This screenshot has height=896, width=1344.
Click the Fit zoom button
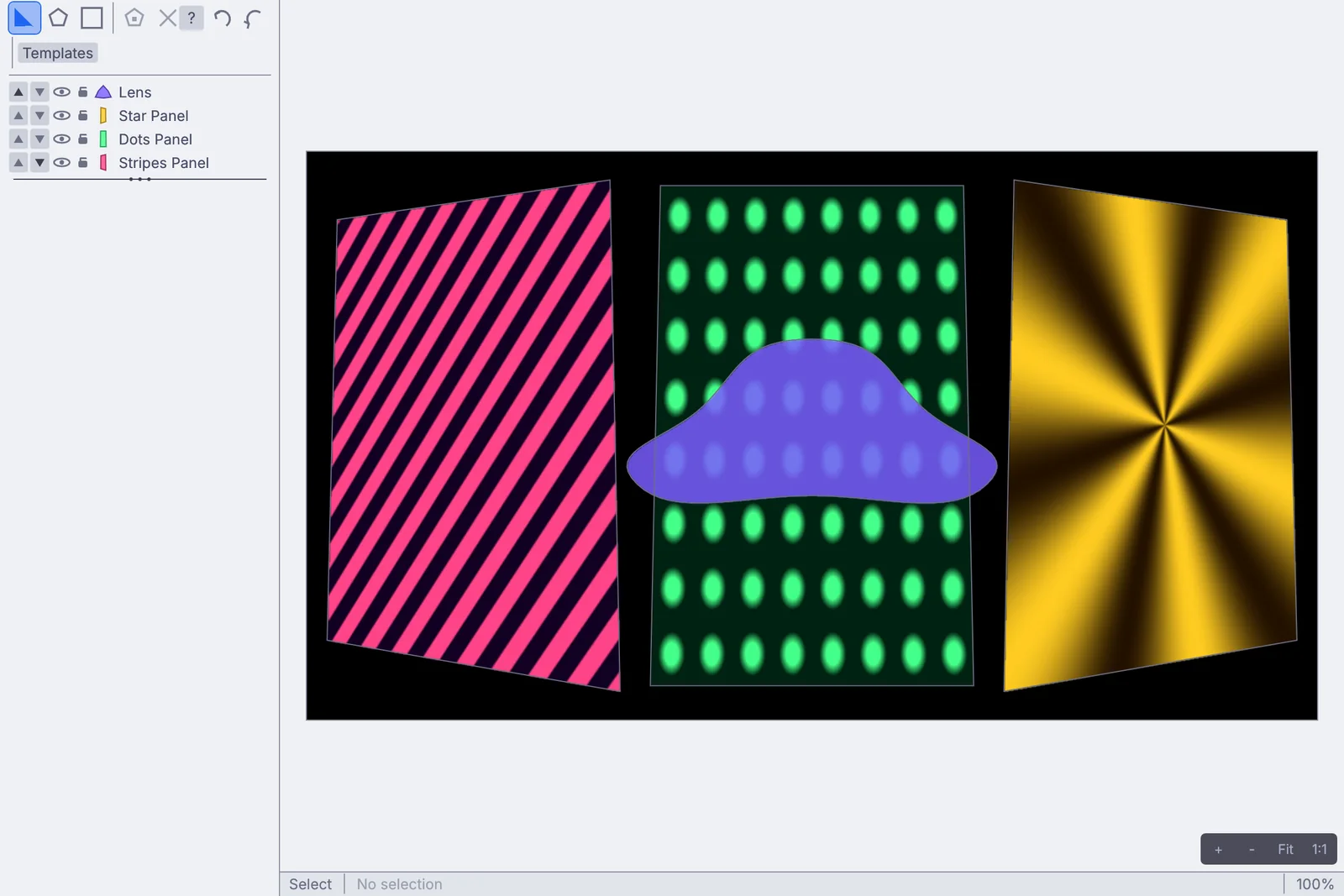coord(1285,850)
